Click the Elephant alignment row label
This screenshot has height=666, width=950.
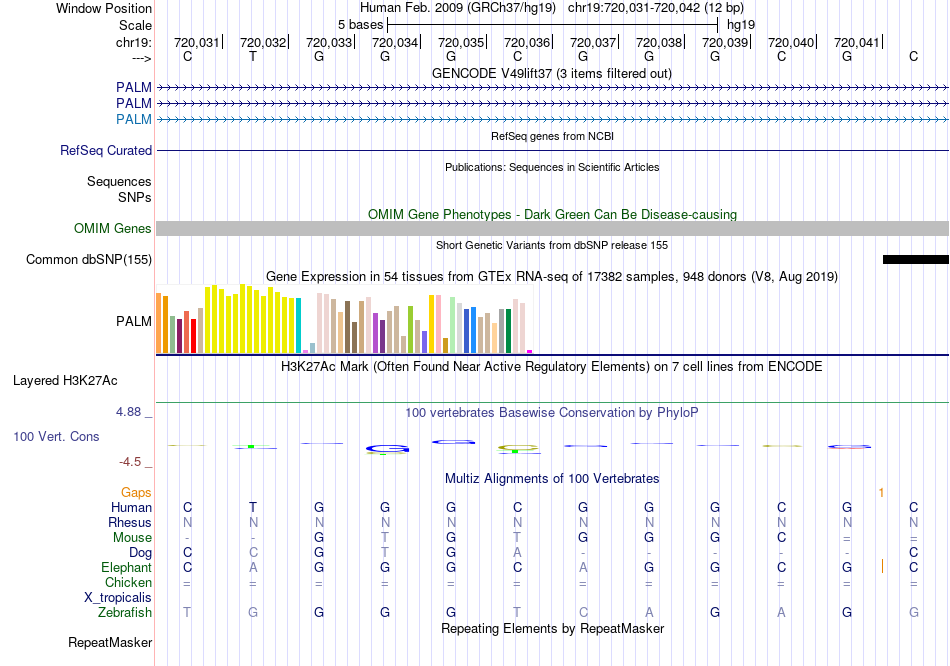[127, 567]
